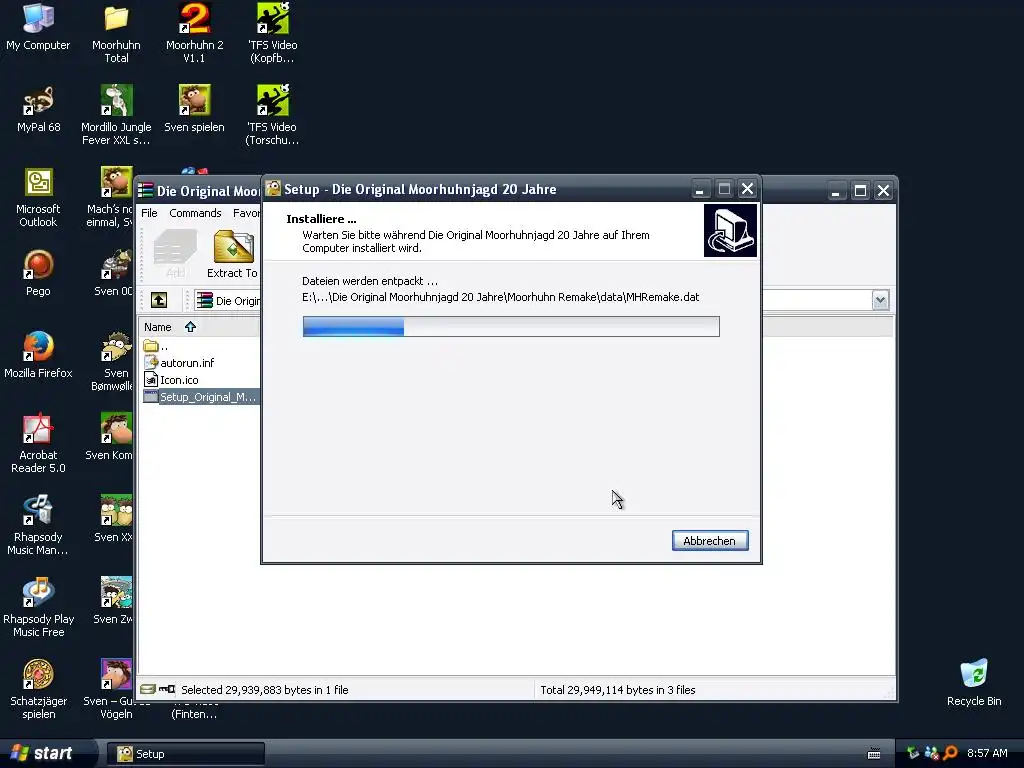1024x768 pixels.
Task: Go up one folder level in WinRAR
Action: coord(159,300)
